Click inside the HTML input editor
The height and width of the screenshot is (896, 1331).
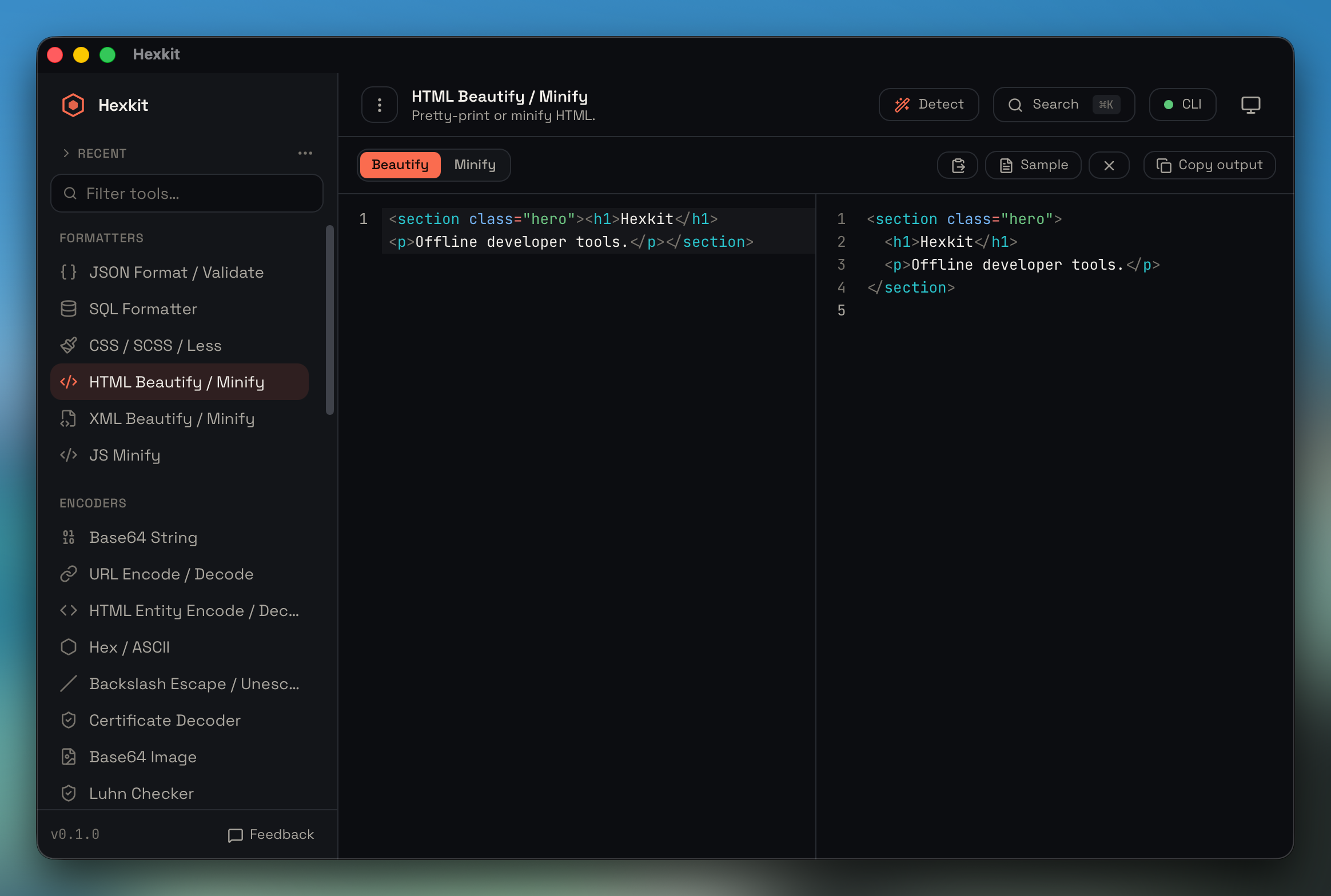click(x=577, y=526)
